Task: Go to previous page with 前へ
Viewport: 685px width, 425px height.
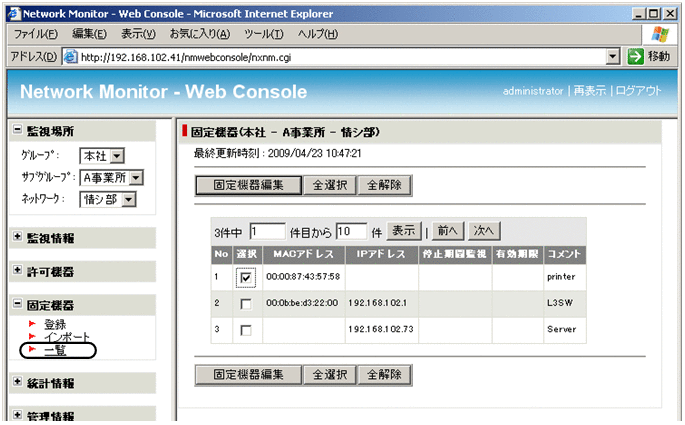Action: [x=448, y=231]
